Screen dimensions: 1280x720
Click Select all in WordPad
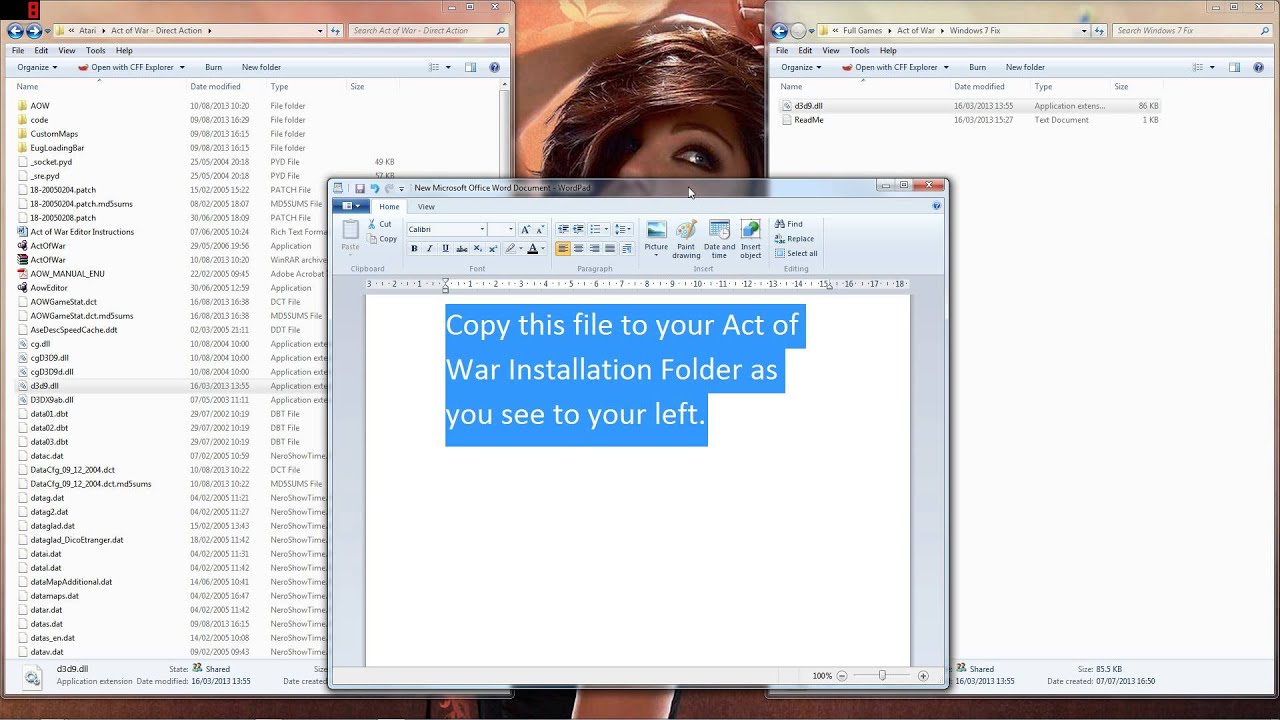[x=796, y=254]
